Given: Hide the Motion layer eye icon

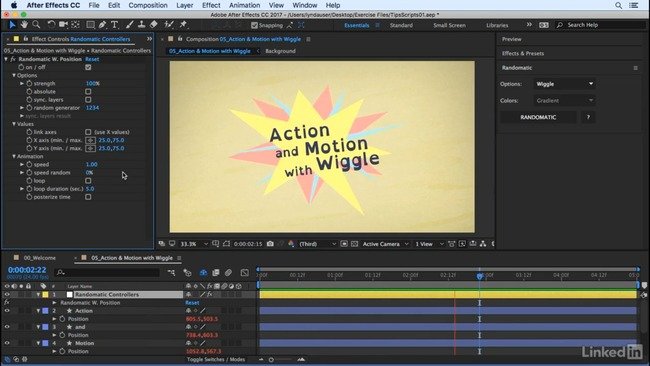Looking at the screenshot, I should coord(7,343).
